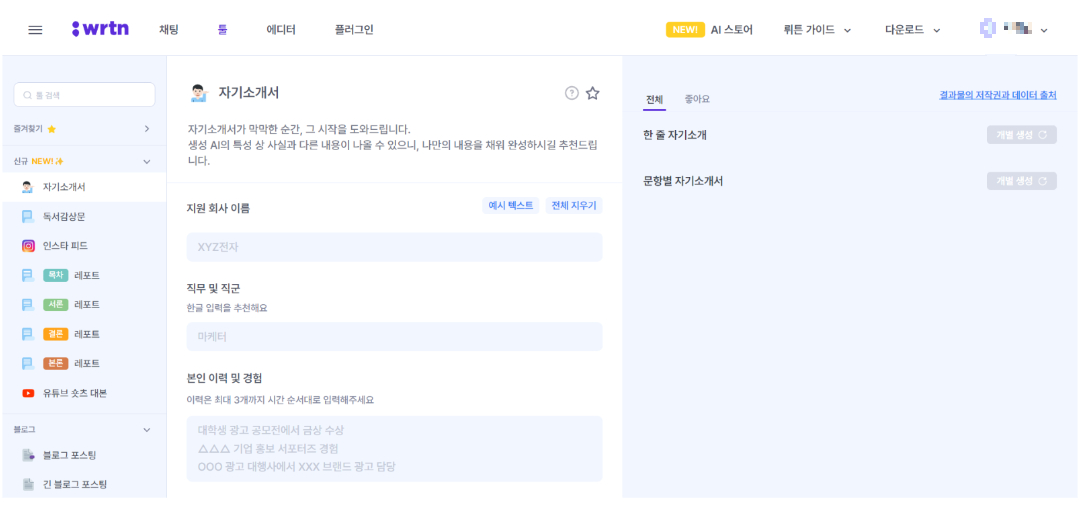Star the 자기소개서 tool as favorite

592,93
